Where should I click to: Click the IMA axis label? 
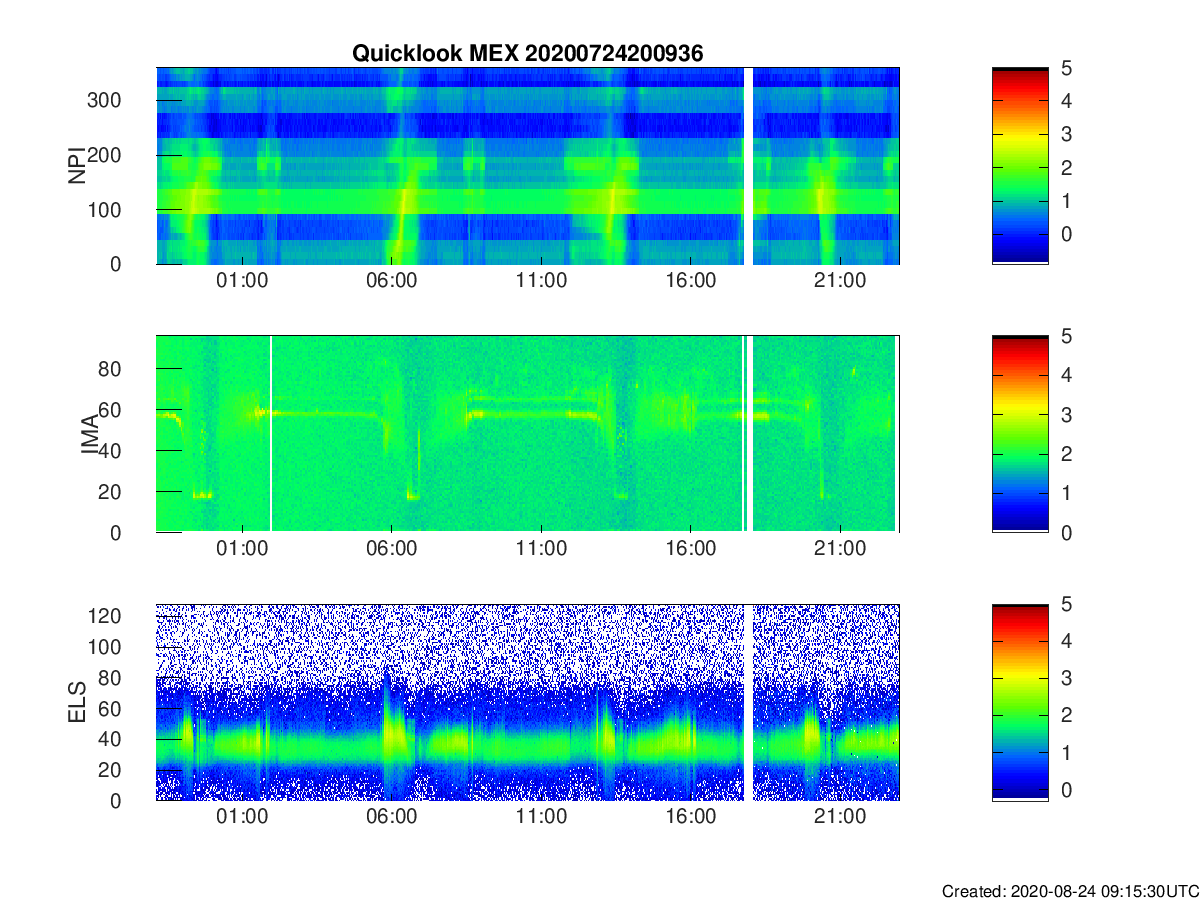click(x=90, y=434)
